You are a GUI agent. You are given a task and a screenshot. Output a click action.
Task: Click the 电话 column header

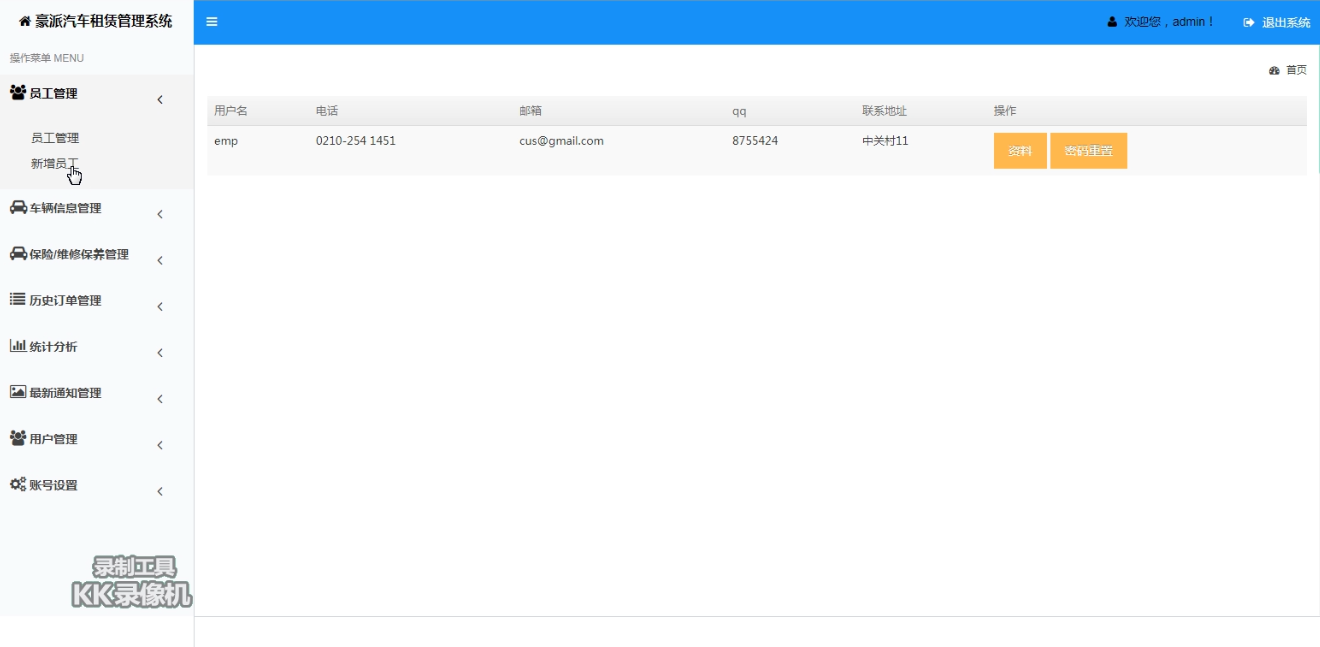click(x=327, y=111)
